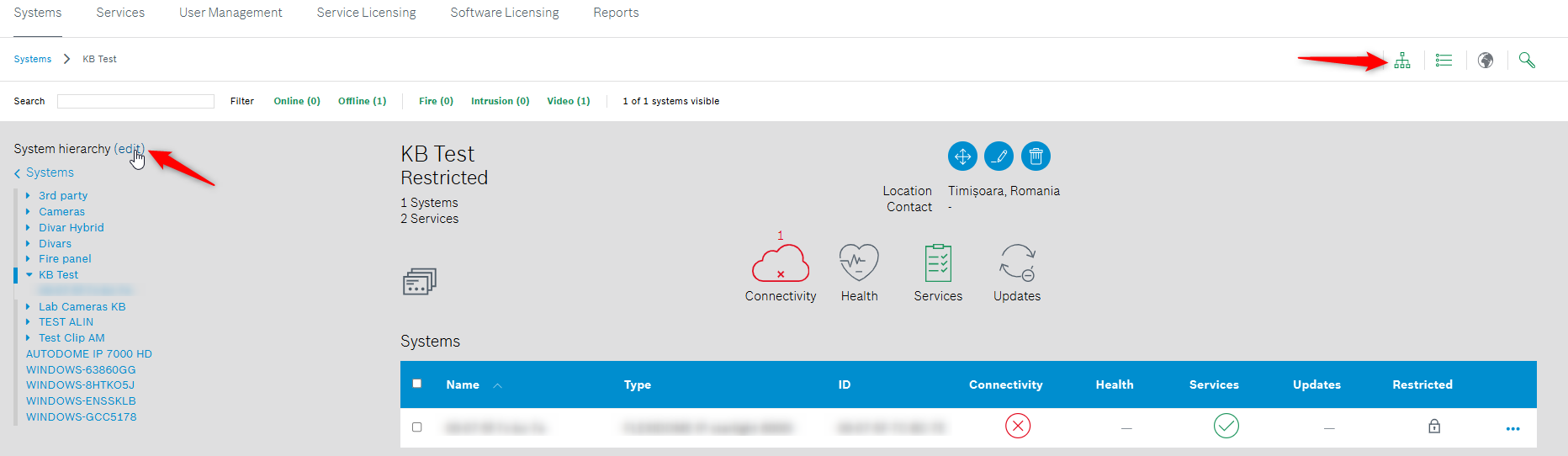Screen dimensions: 1568x456
Task: Toggle the Offline (1) filter
Action: 362,101
